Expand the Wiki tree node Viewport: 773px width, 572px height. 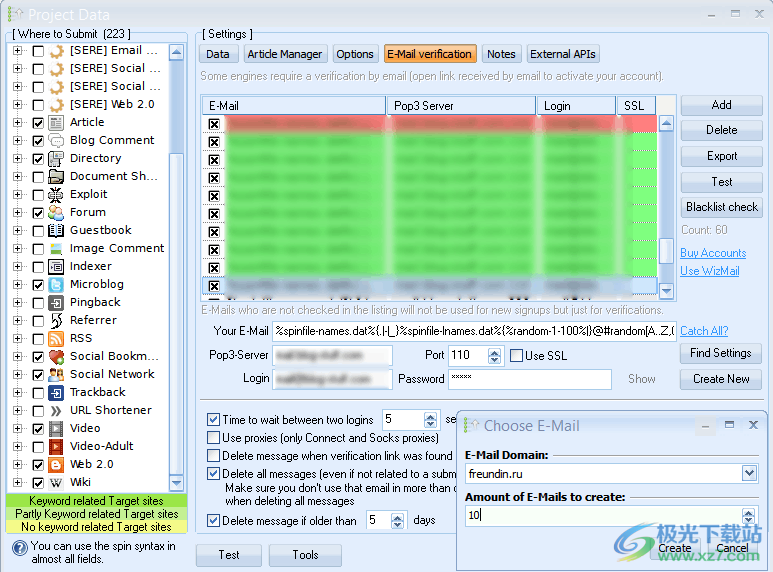17,483
